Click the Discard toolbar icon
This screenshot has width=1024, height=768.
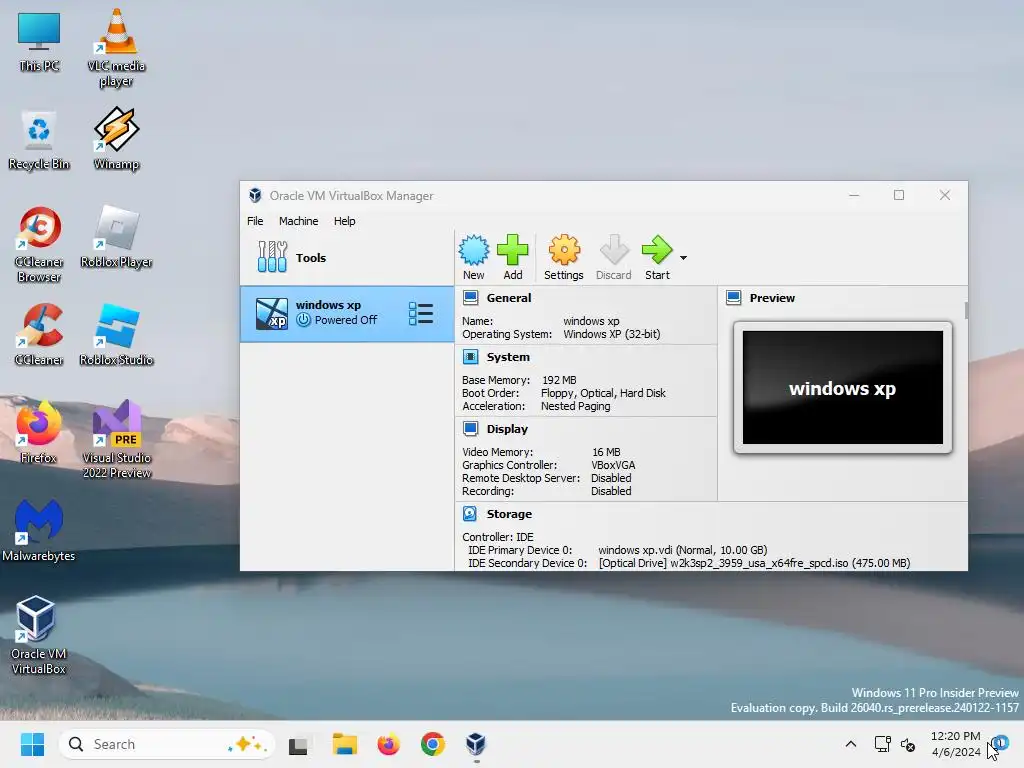[613, 250]
